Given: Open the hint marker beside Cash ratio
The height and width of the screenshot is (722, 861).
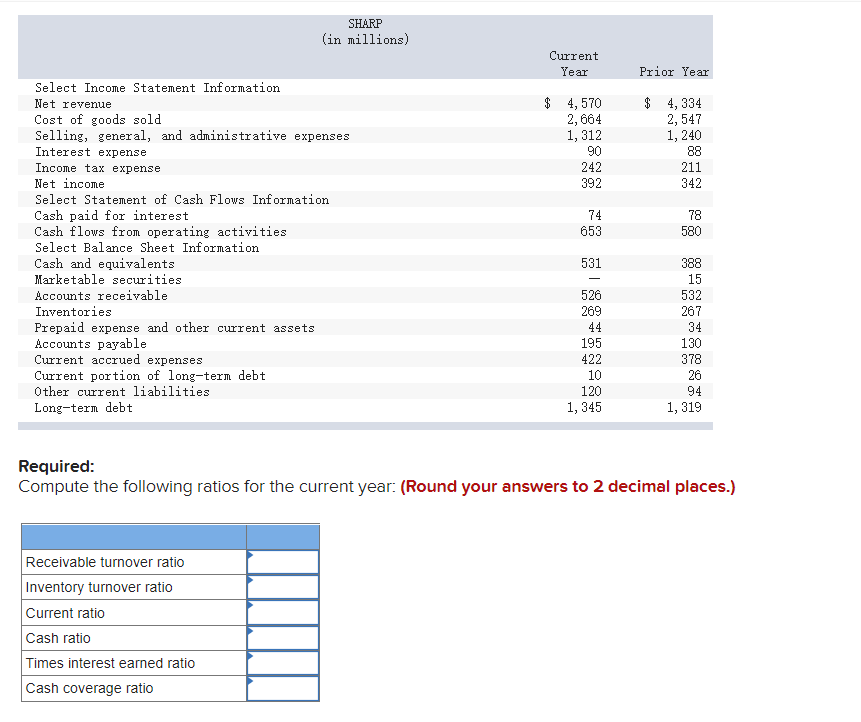Looking at the screenshot, I should point(250,631).
